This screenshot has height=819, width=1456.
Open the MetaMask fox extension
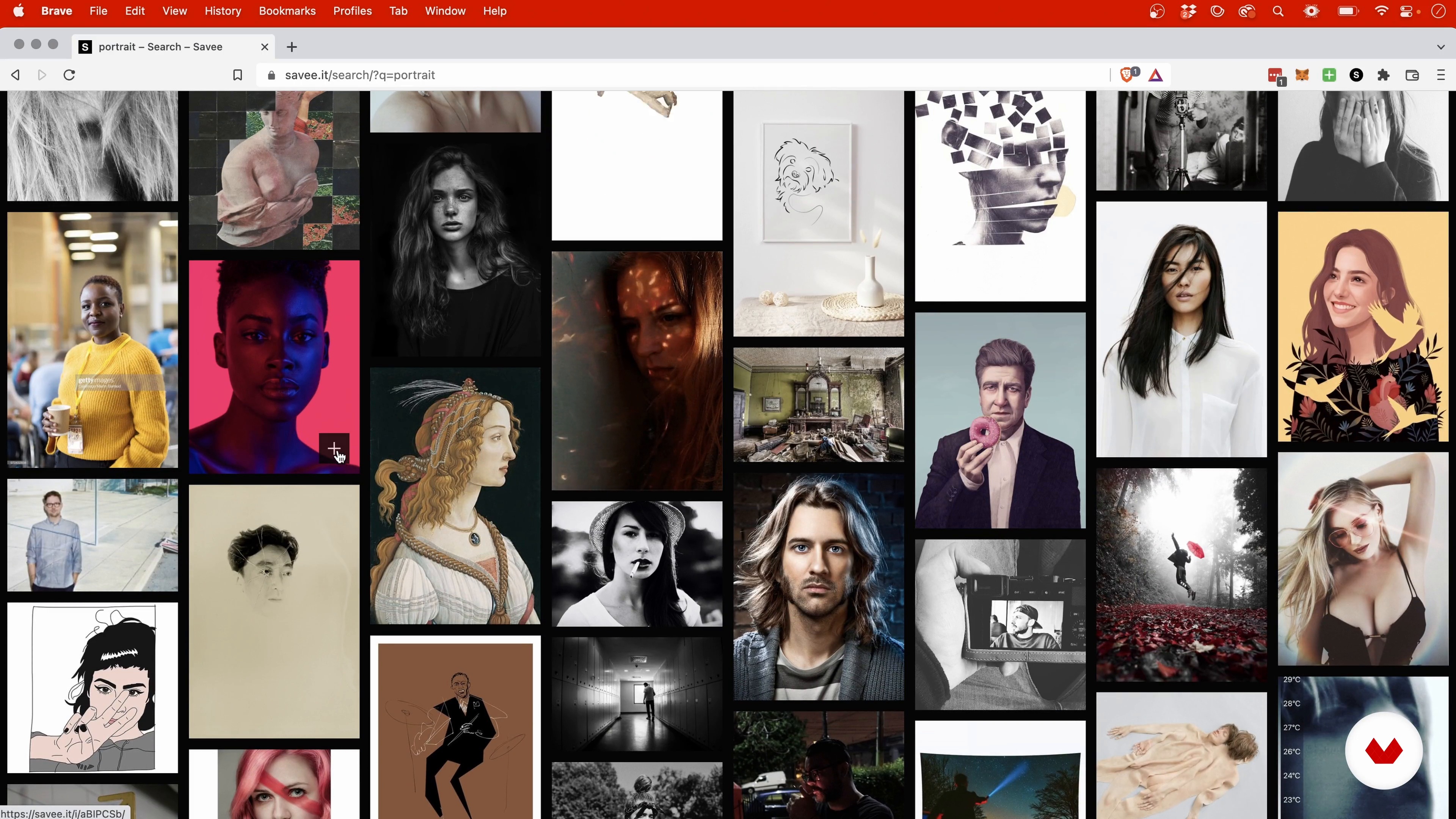point(1302,75)
